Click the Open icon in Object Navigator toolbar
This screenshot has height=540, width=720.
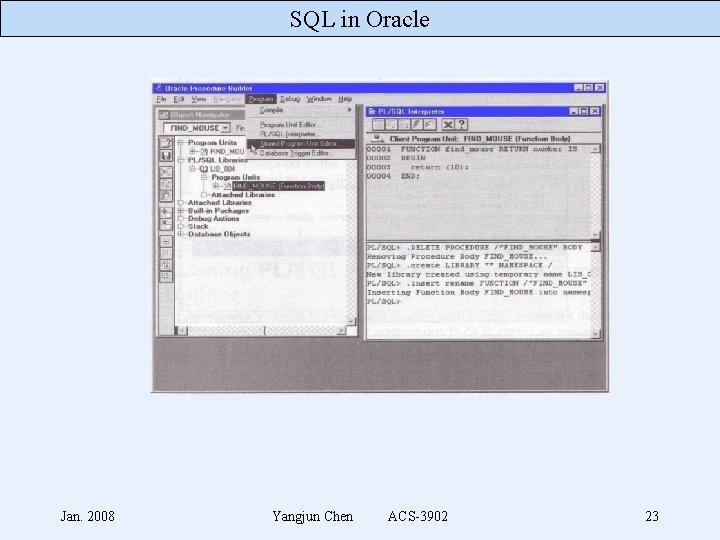coord(165,143)
